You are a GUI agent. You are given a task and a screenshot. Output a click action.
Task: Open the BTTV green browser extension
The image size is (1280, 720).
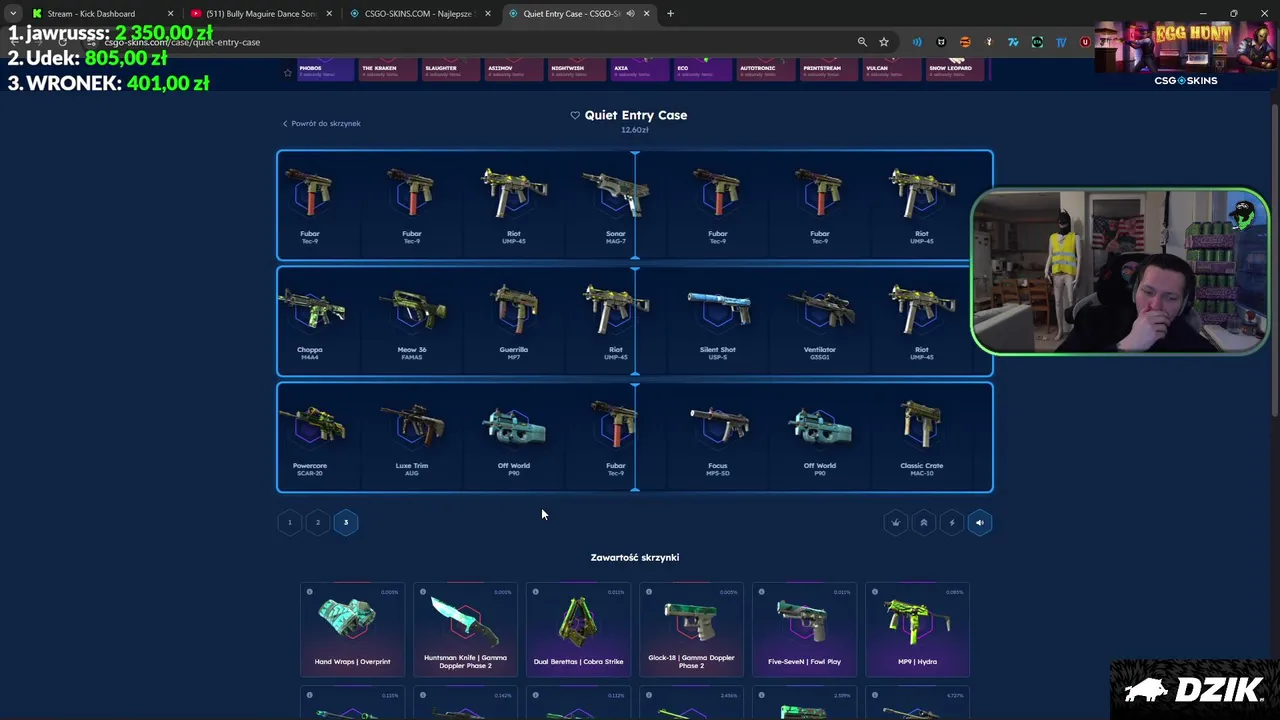[x=1037, y=42]
